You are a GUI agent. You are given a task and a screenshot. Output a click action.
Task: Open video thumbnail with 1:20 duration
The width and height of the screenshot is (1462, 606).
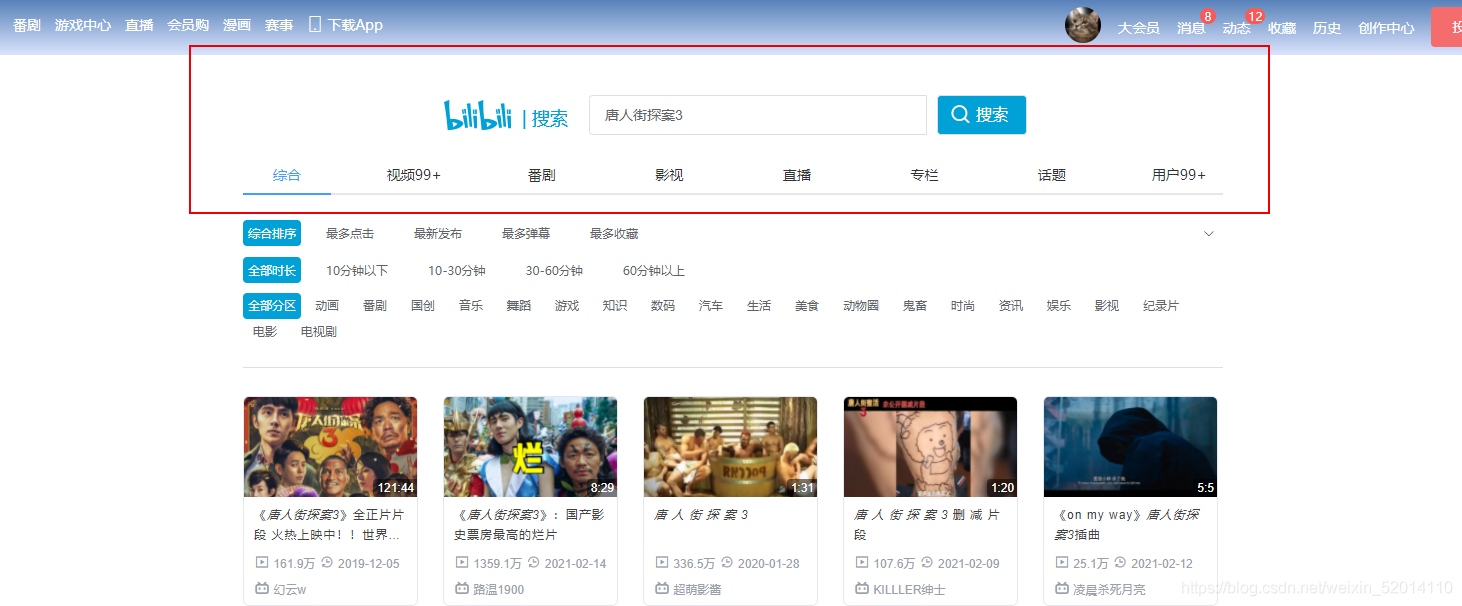930,447
